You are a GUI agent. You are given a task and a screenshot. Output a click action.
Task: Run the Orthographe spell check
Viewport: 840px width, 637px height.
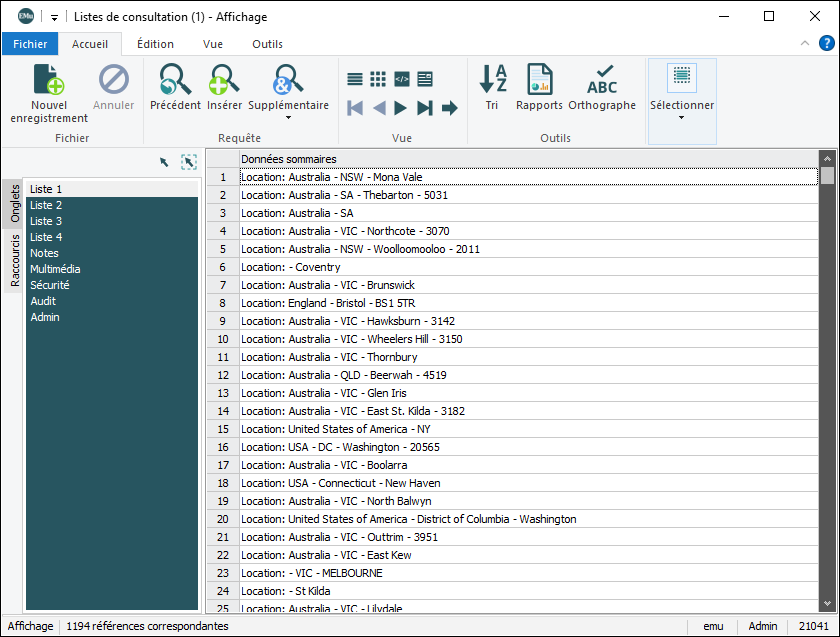tap(602, 80)
